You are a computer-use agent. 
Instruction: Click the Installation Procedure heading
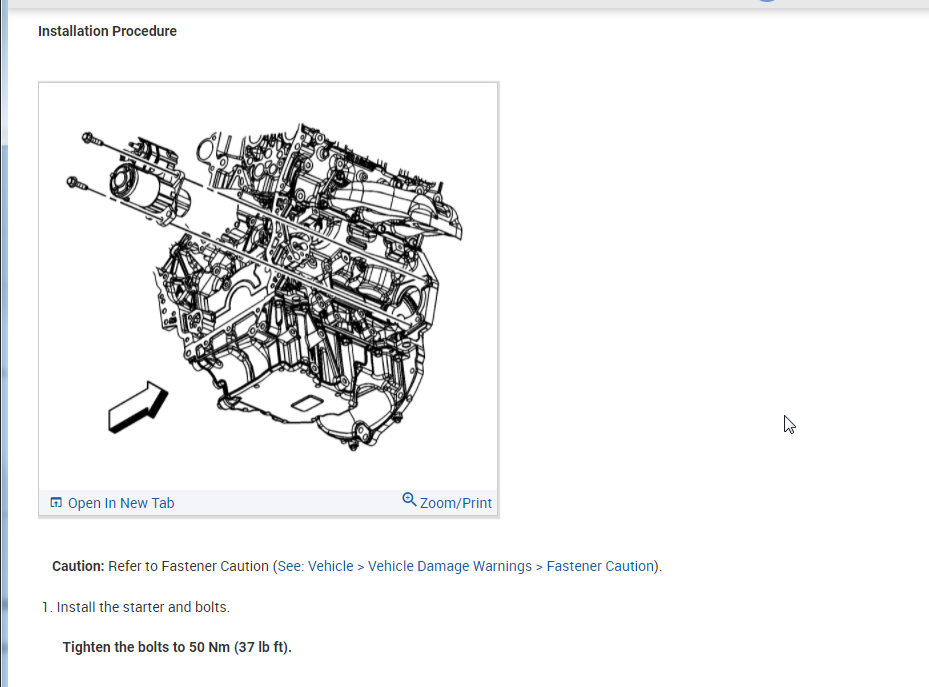[x=107, y=31]
